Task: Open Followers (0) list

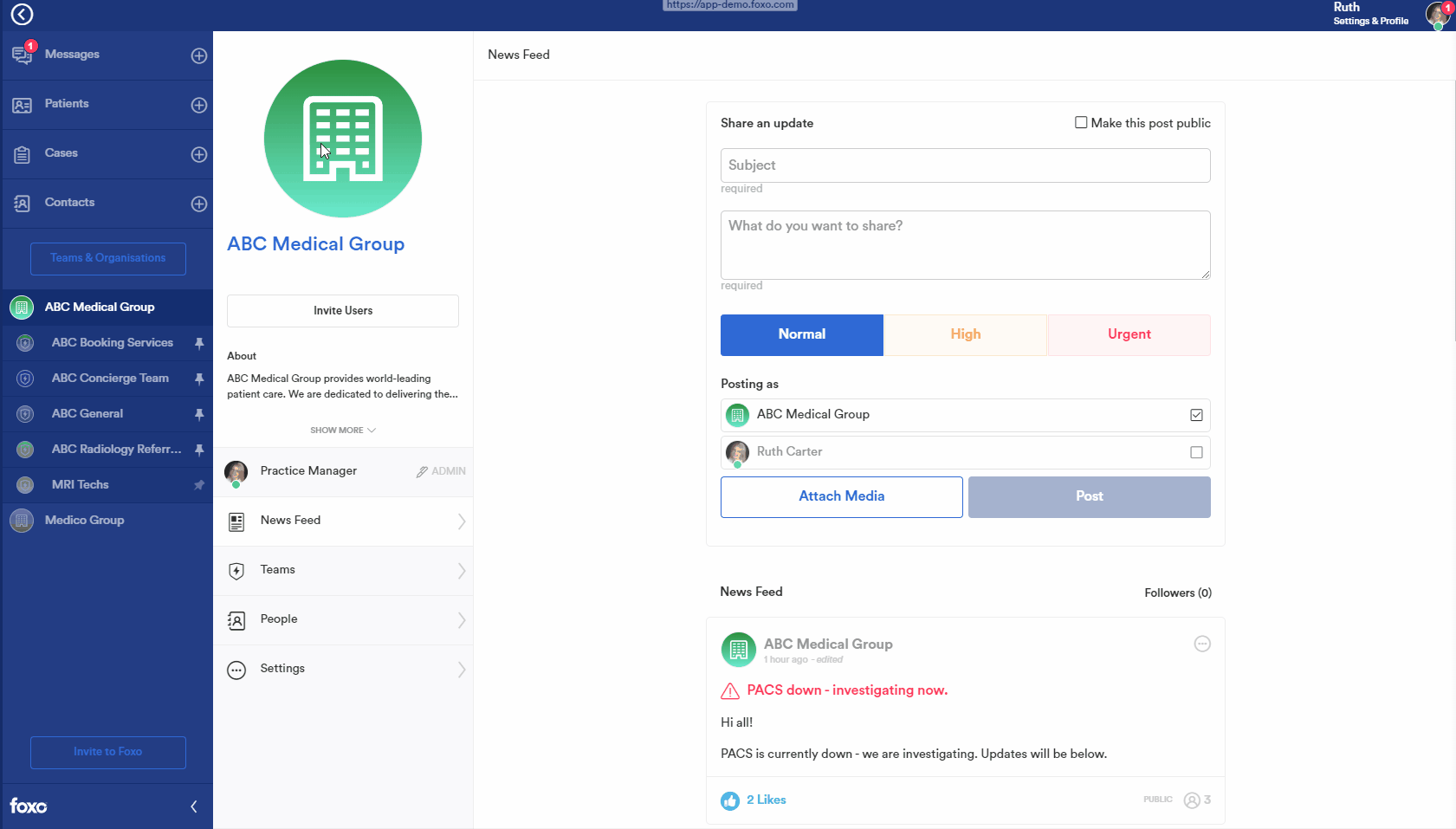Action: pos(1178,593)
